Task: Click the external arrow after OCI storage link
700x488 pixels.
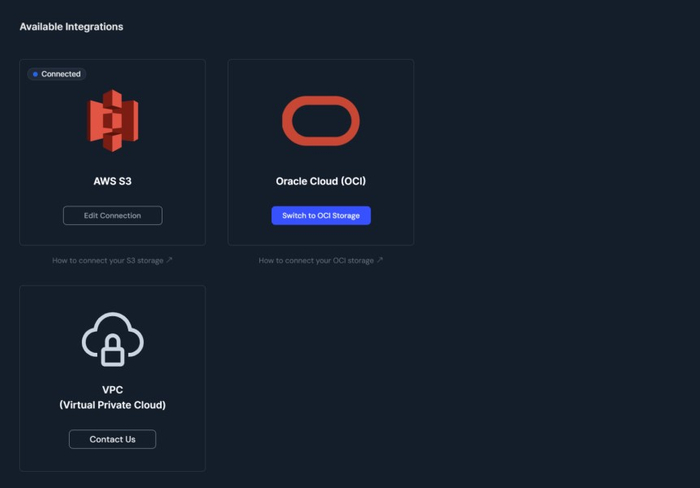Action: coord(379,260)
